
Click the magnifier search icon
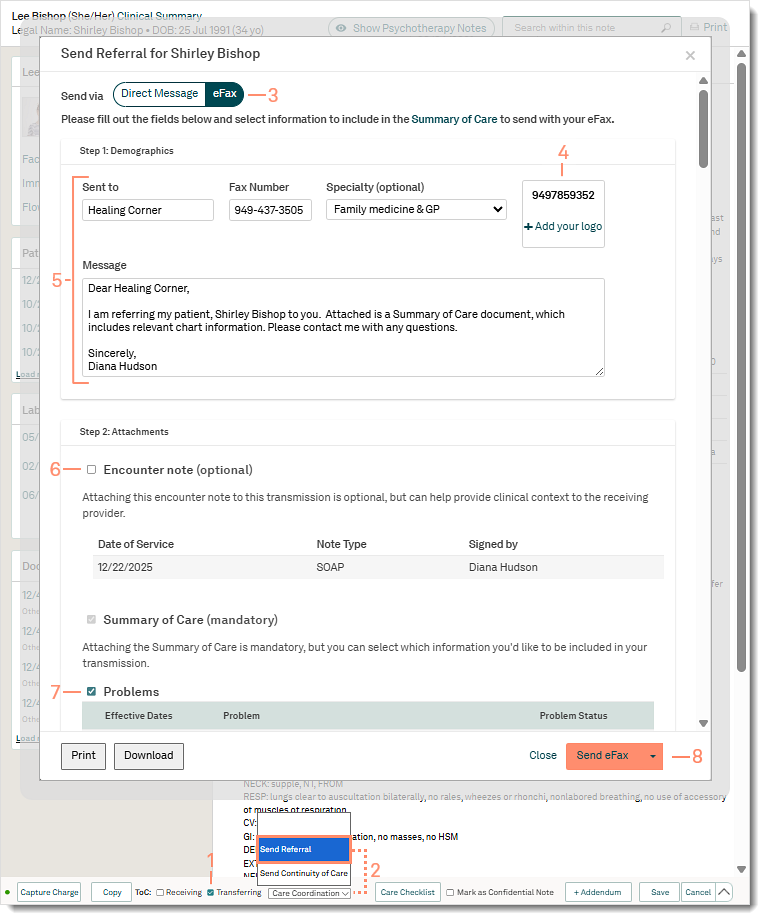pyautogui.click(x=666, y=28)
